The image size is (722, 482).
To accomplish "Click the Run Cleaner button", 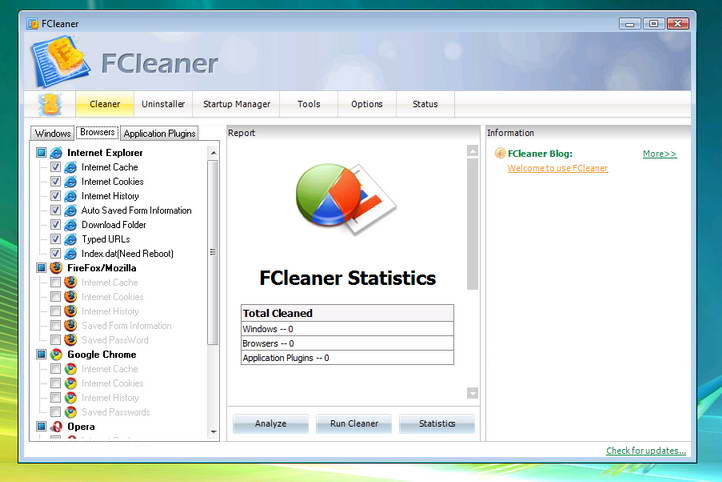I will 354,424.
